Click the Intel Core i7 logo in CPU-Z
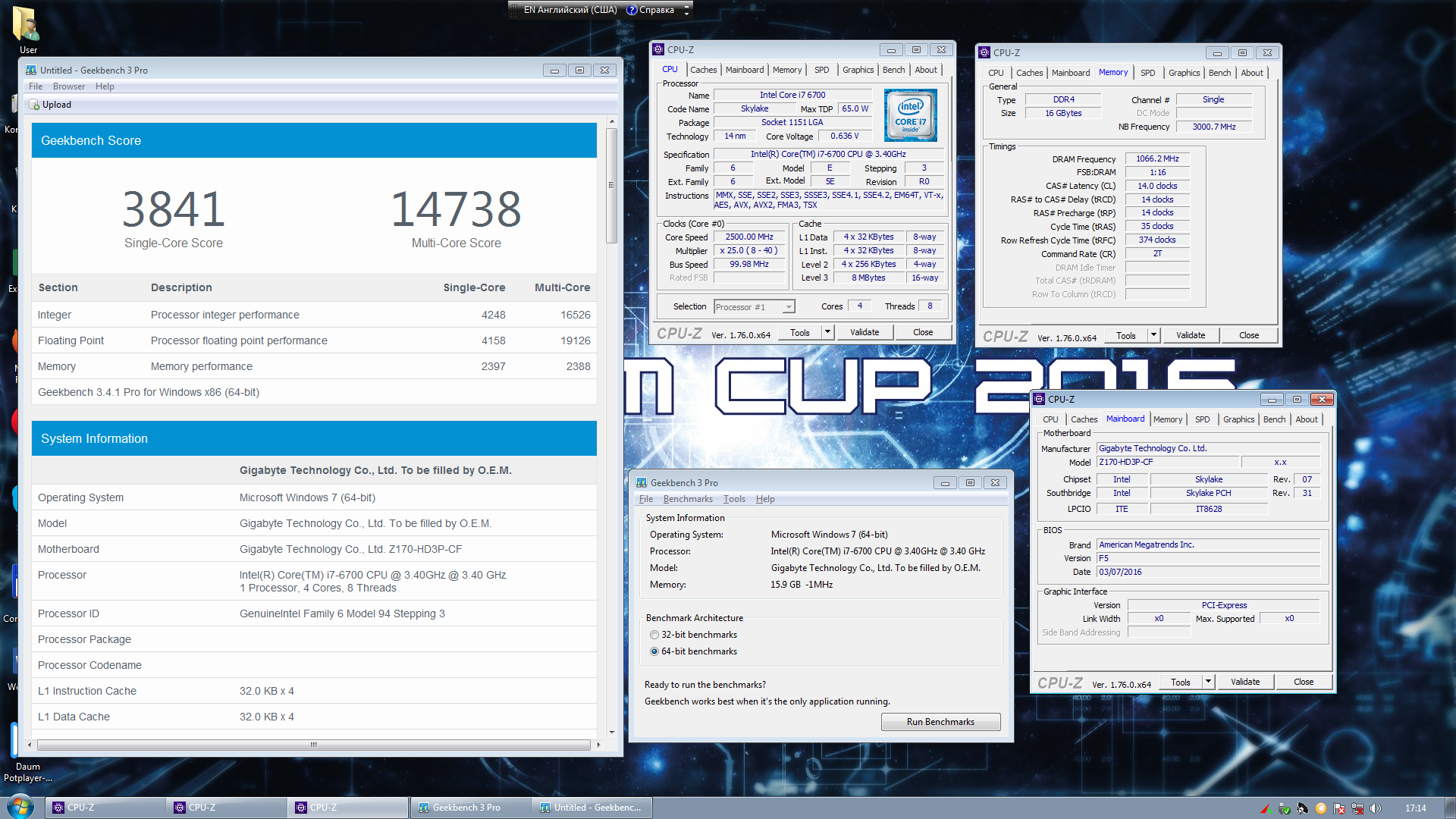1456x819 pixels. click(x=911, y=115)
